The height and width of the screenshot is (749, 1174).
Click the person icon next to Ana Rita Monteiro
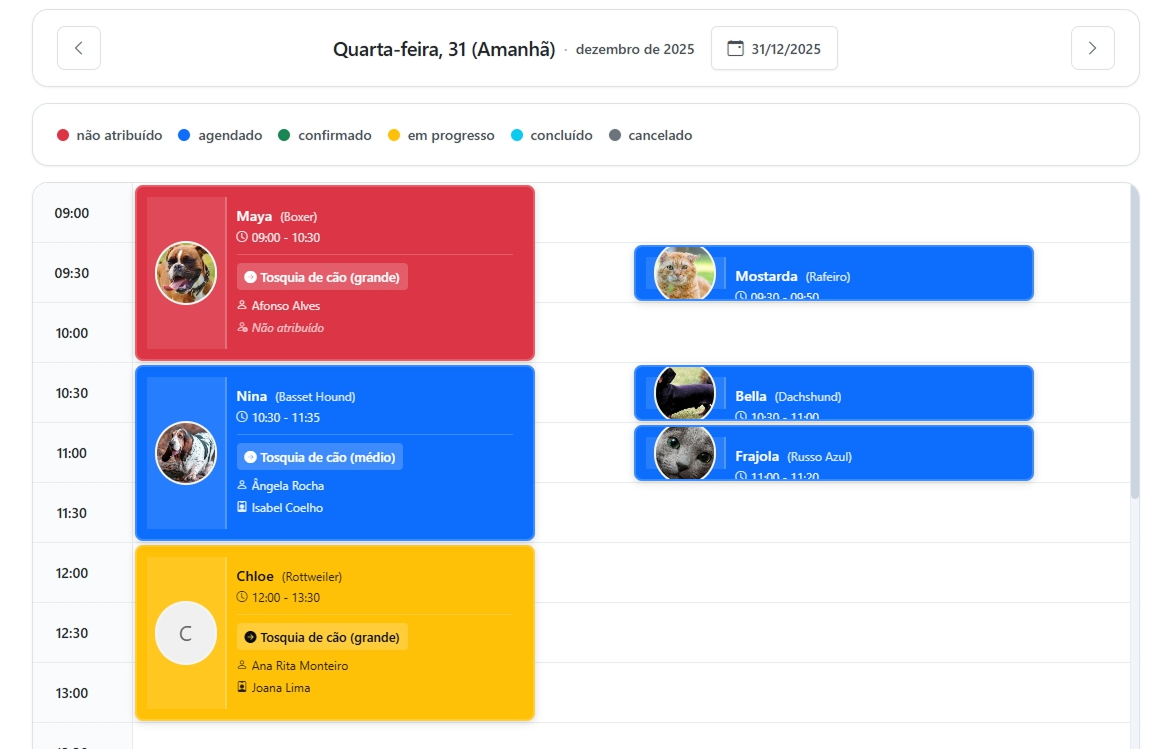[x=243, y=665]
